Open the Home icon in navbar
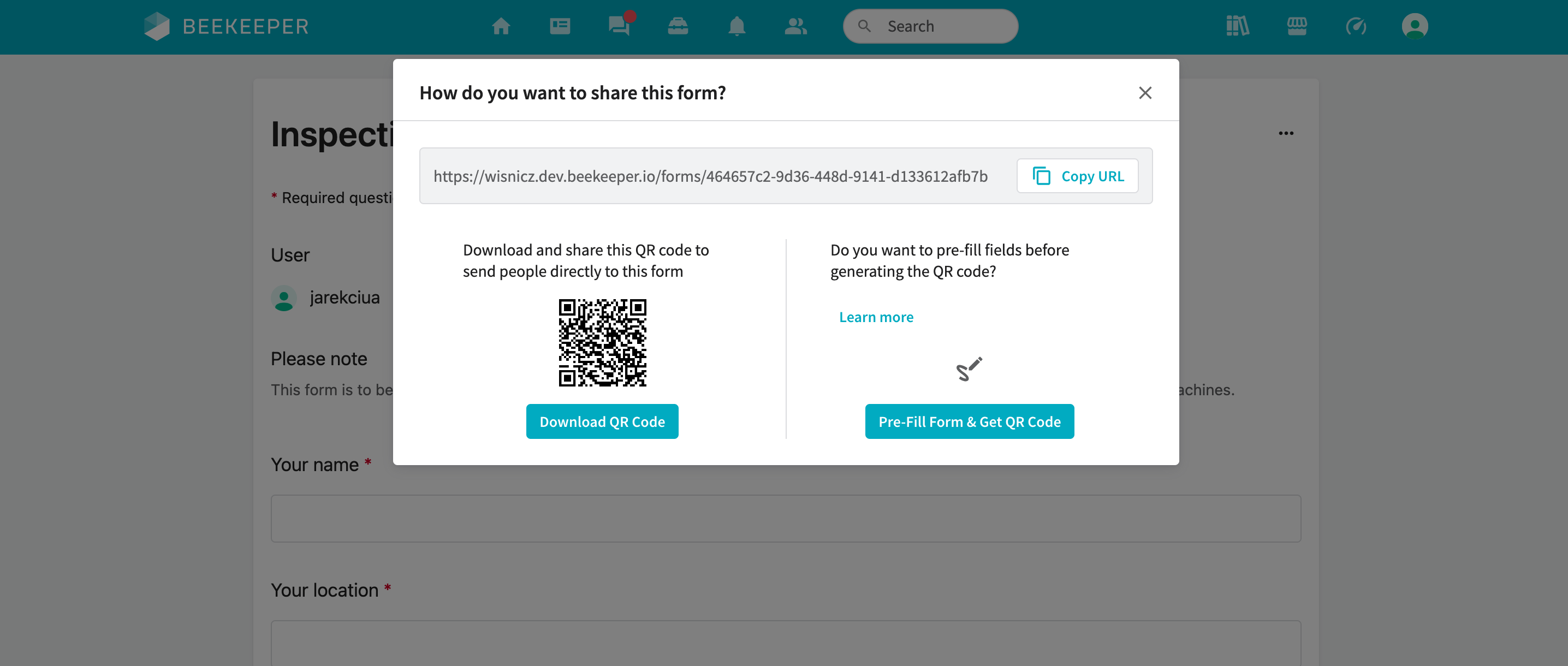1568x666 pixels. click(x=500, y=26)
